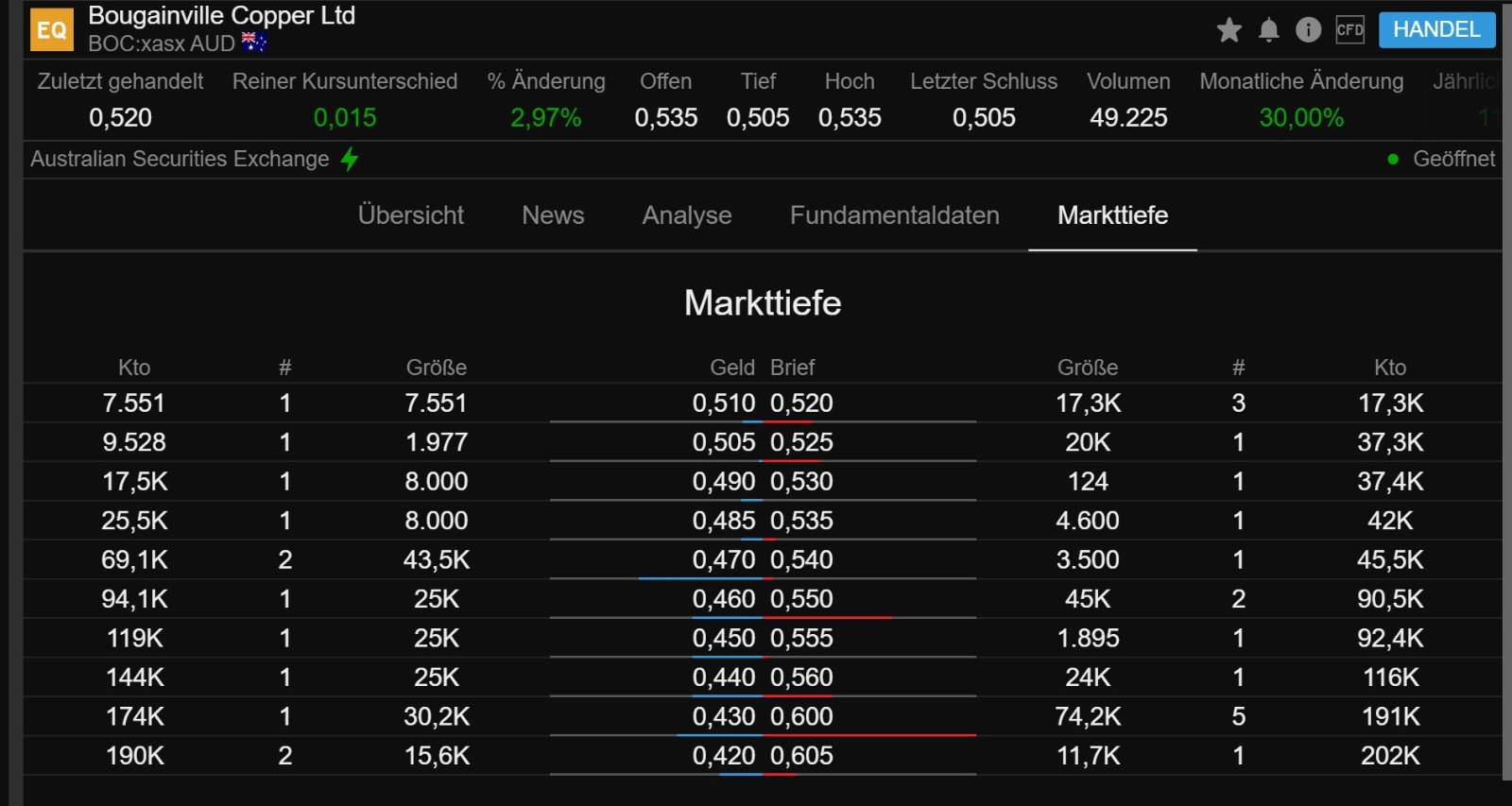Click the Brief column header
The height and width of the screenshot is (806, 1512).
792,368
